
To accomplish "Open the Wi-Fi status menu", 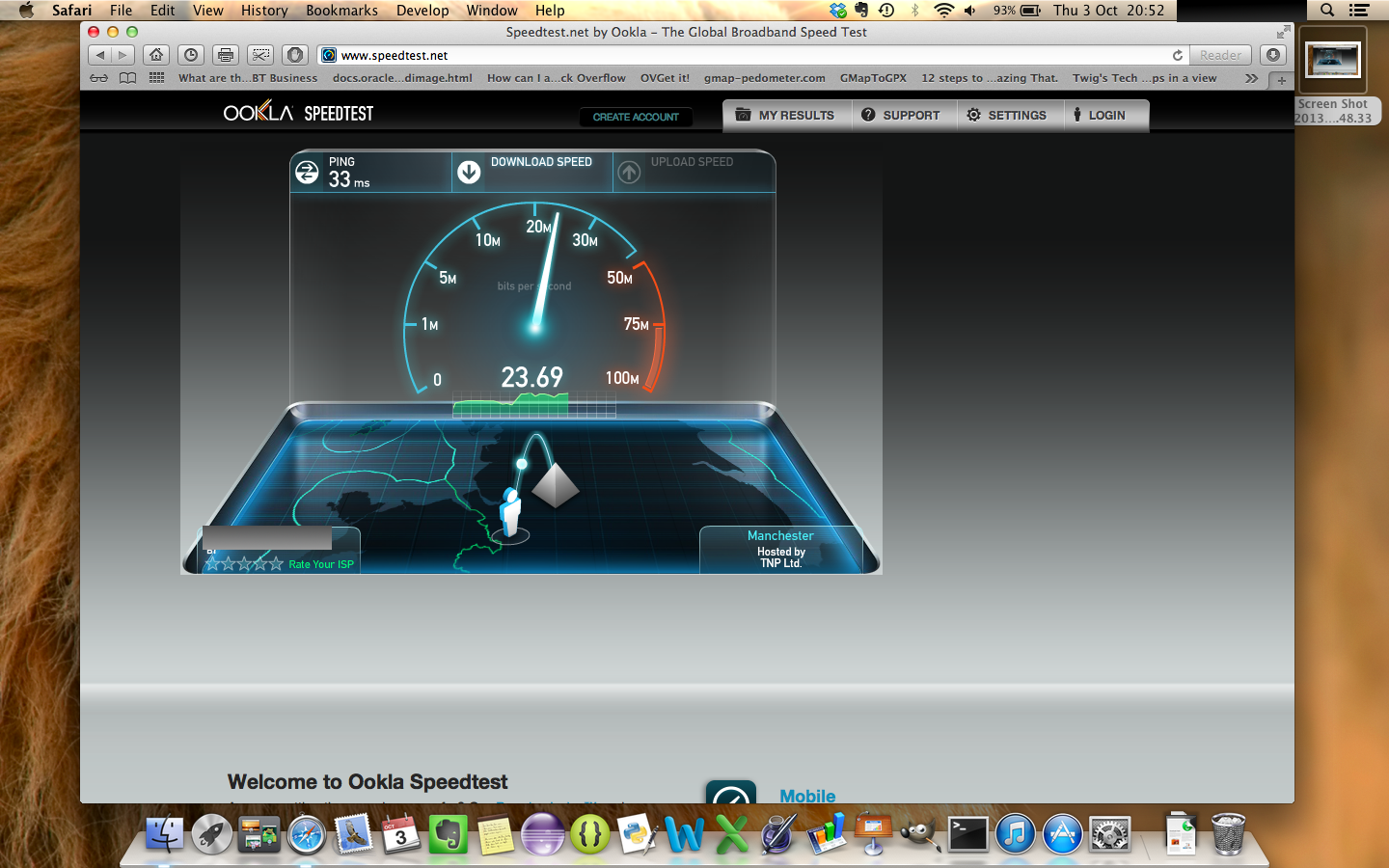I will click(943, 10).
